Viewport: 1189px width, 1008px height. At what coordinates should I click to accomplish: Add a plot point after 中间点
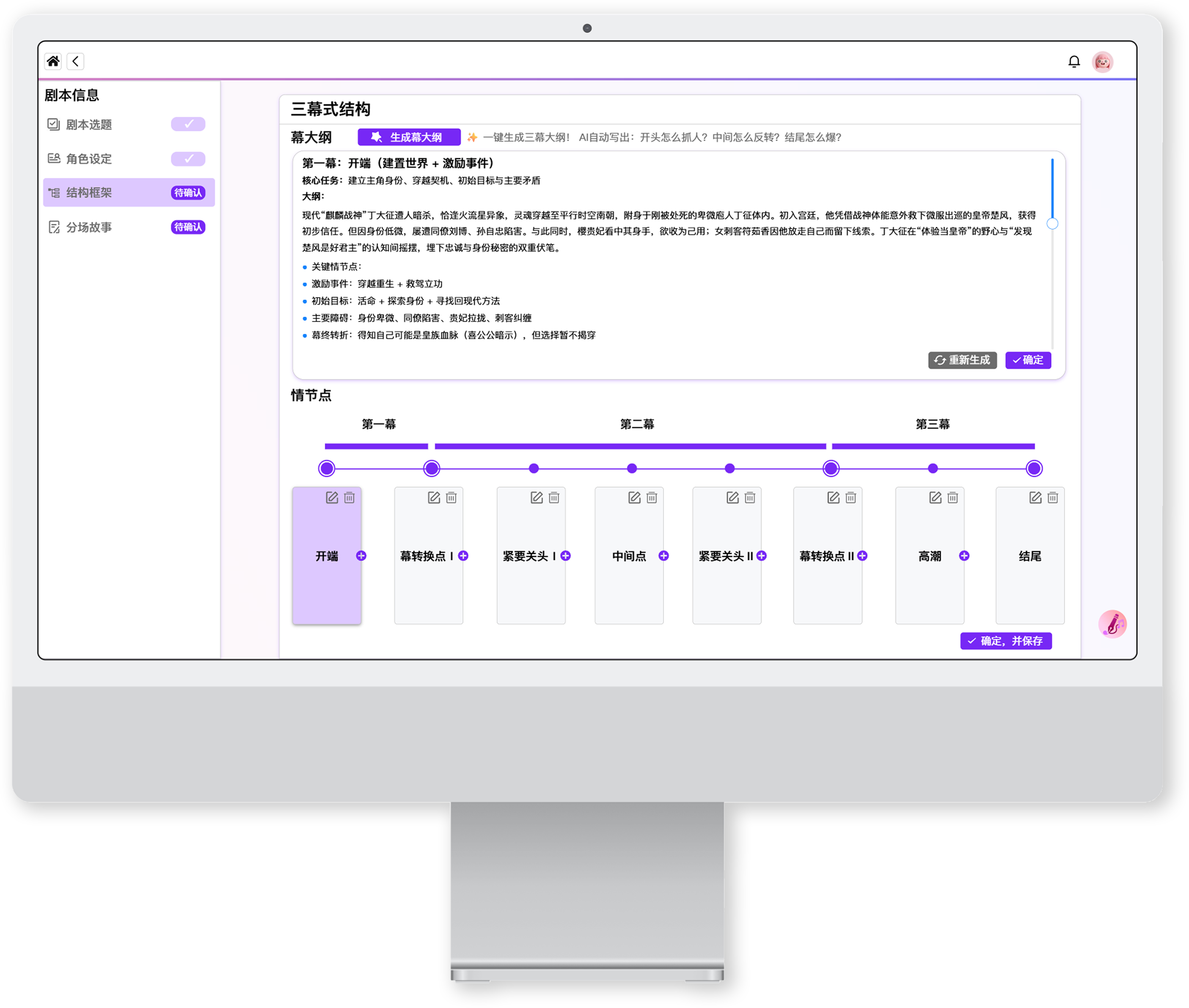point(663,556)
